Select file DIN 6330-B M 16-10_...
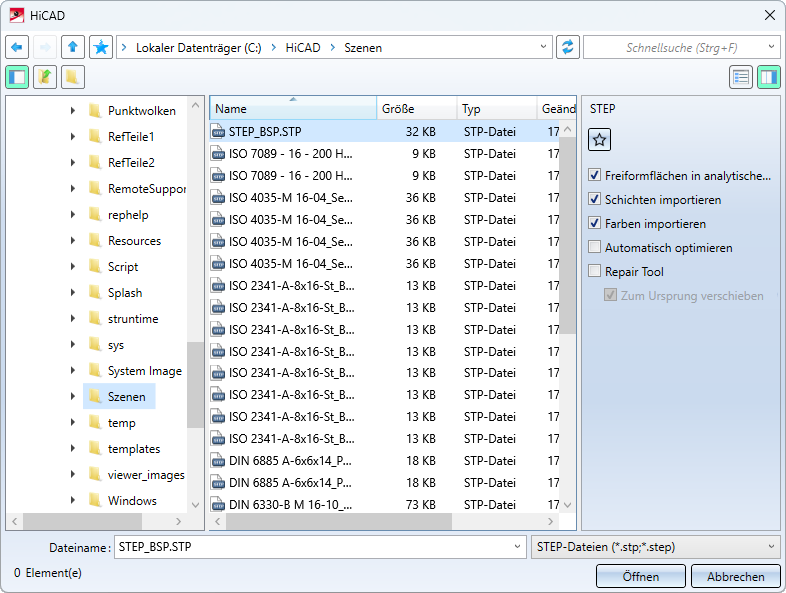 click(x=290, y=504)
